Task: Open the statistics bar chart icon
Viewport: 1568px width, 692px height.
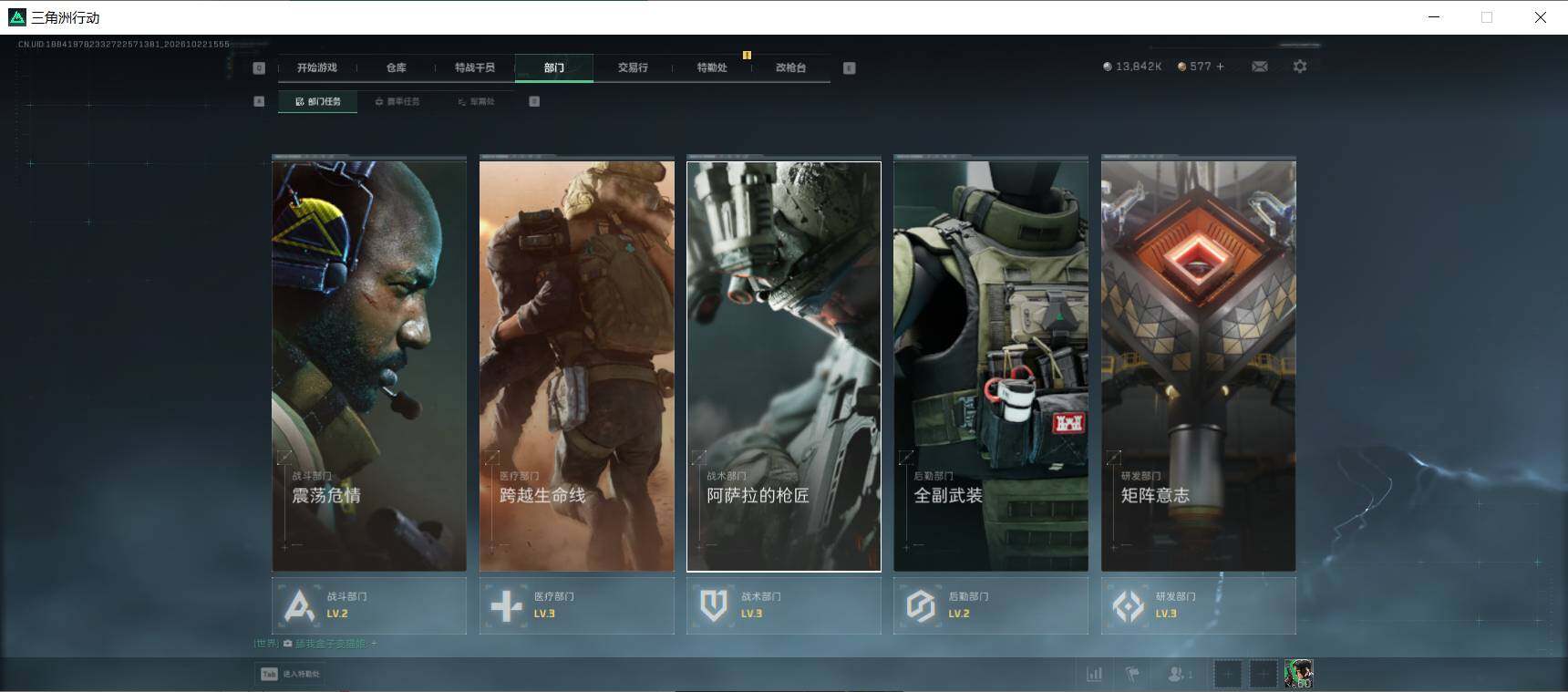Action: [1094, 674]
